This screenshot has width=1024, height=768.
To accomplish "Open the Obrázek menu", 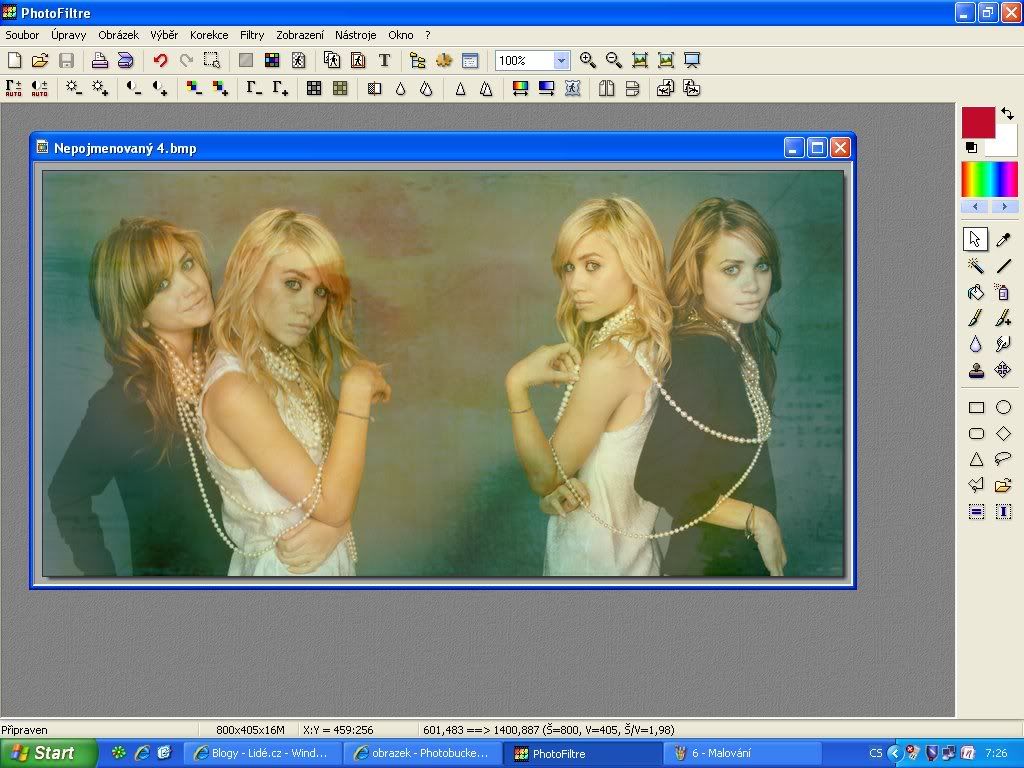I will (118, 35).
